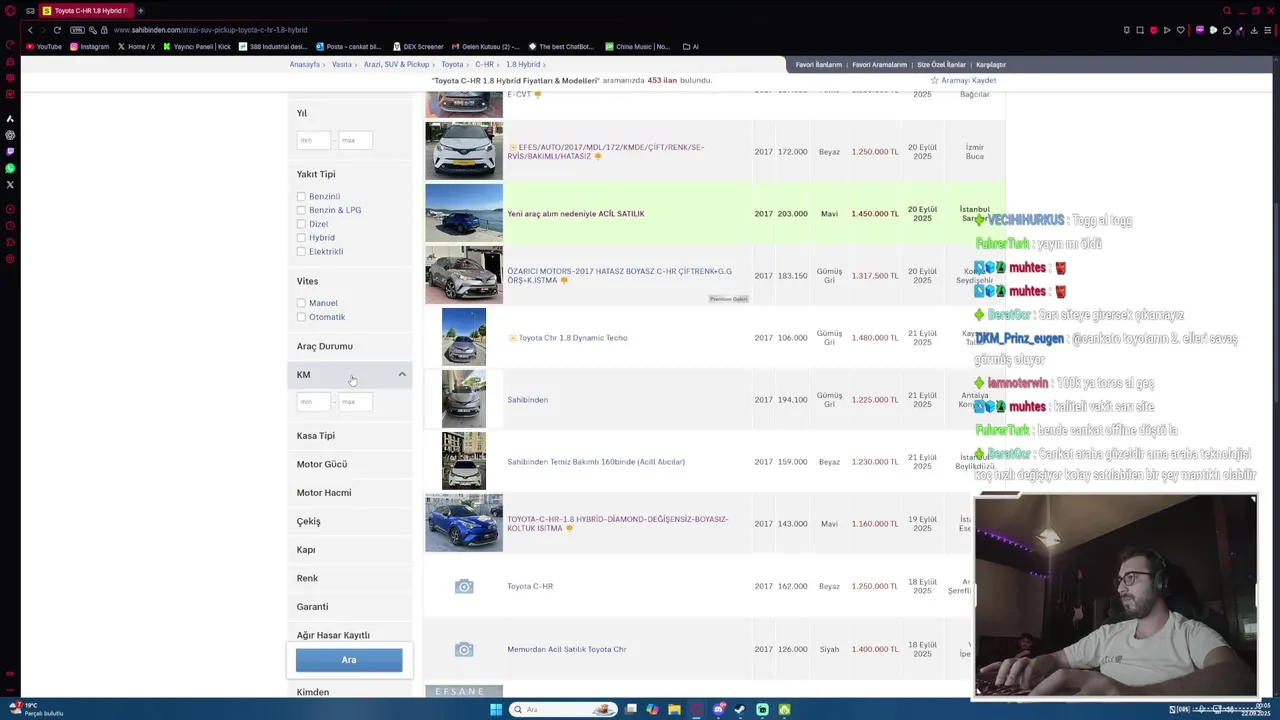Click the Windows taskbar search box
This screenshot has height=720, width=1280.
[x=563, y=710]
